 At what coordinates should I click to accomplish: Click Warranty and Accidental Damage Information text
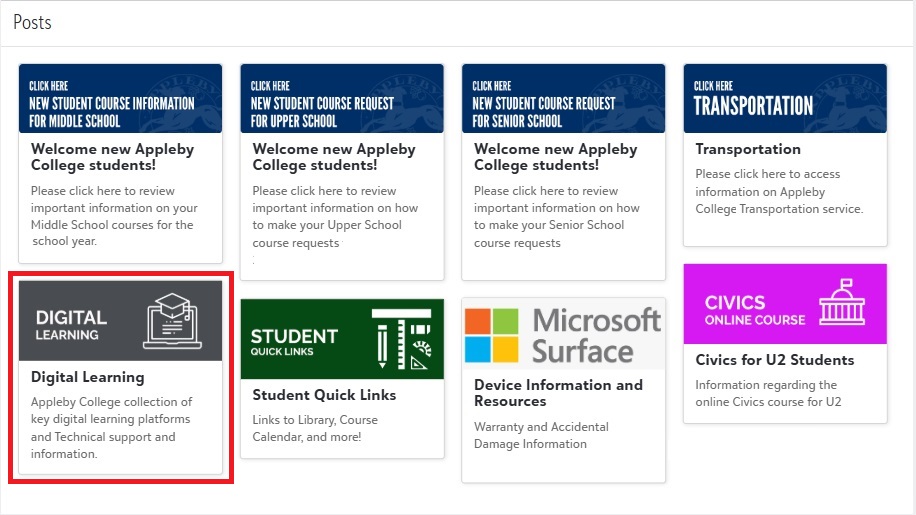click(x=541, y=435)
